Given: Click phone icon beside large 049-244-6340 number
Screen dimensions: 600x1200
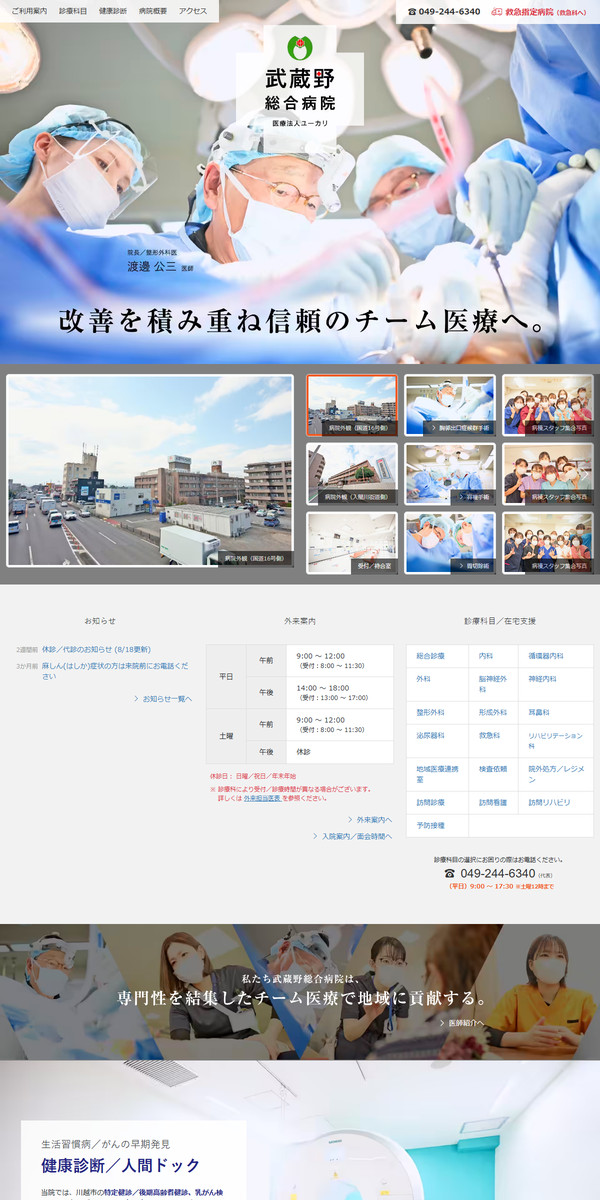Looking at the screenshot, I should point(450,874).
